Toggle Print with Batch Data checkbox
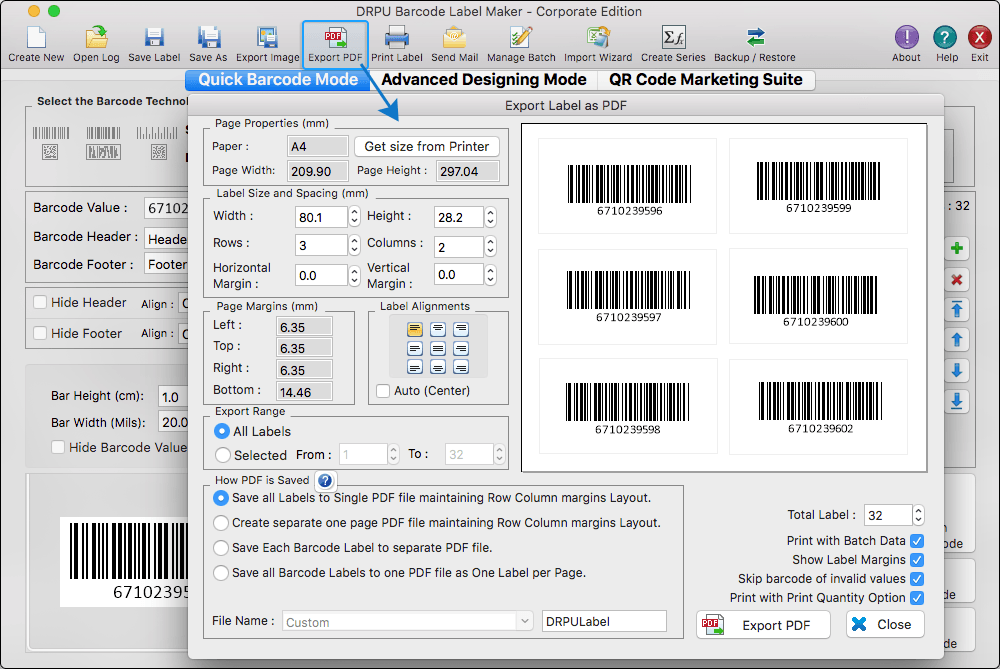 pos(917,541)
